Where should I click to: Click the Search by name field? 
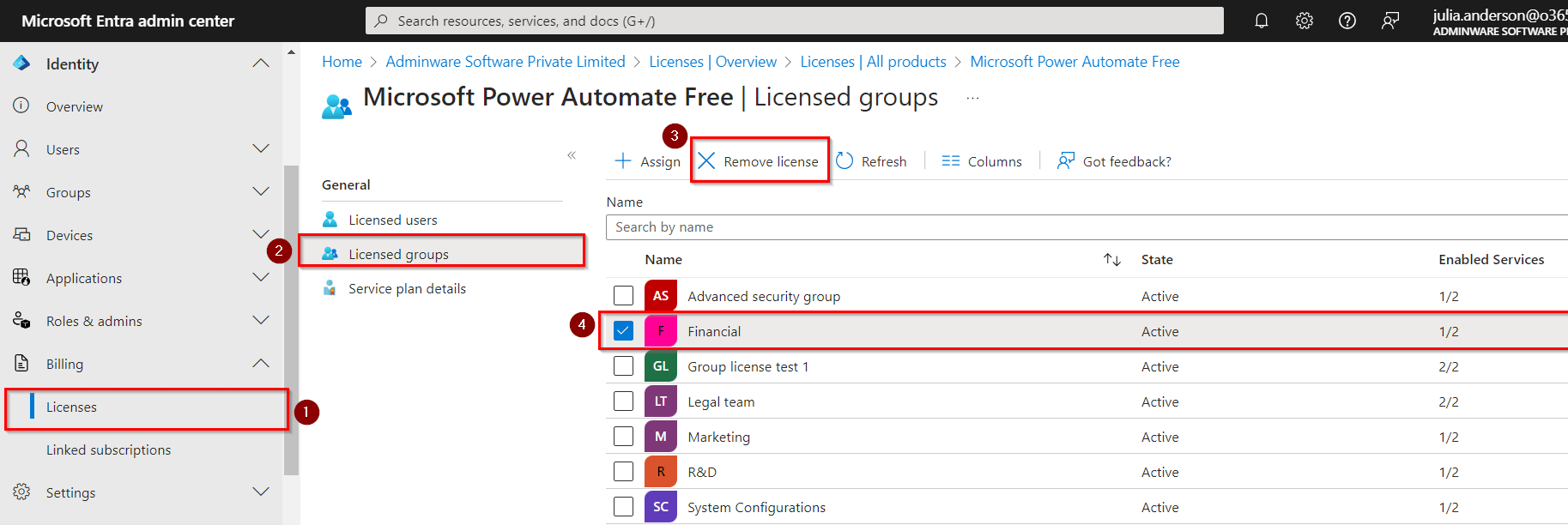1081,227
